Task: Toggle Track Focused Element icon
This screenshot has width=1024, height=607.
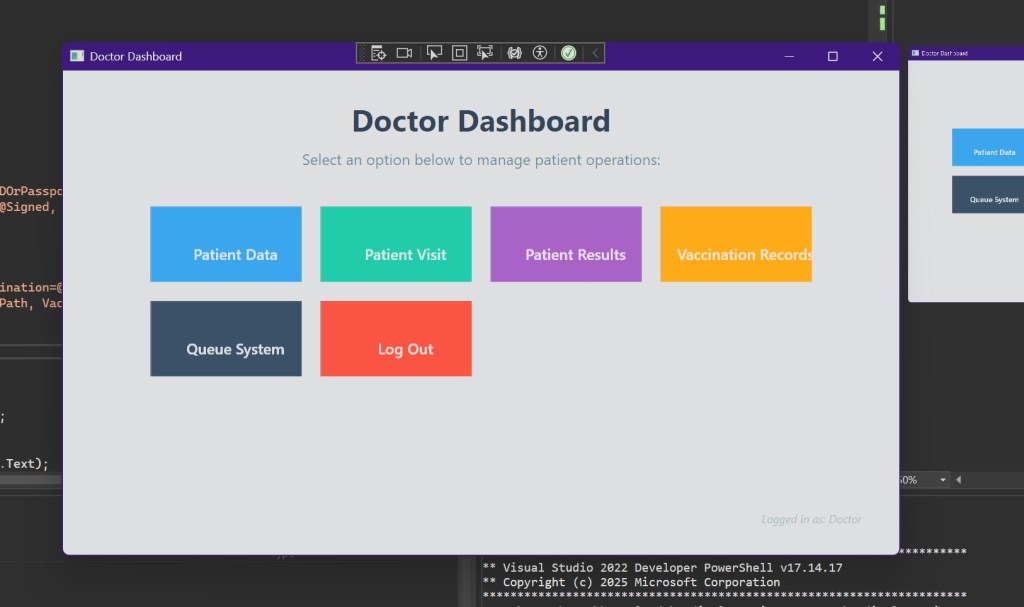Action: tap(485, 53)
